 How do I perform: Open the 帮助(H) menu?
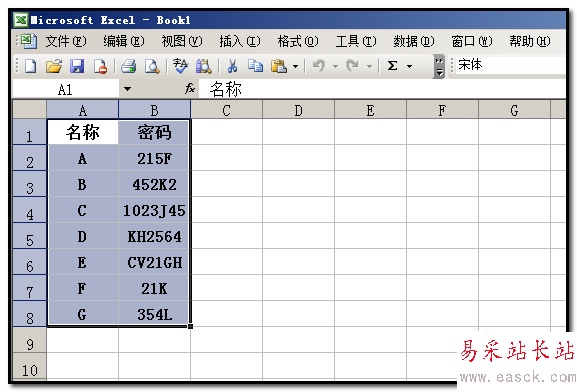point(530,41)
